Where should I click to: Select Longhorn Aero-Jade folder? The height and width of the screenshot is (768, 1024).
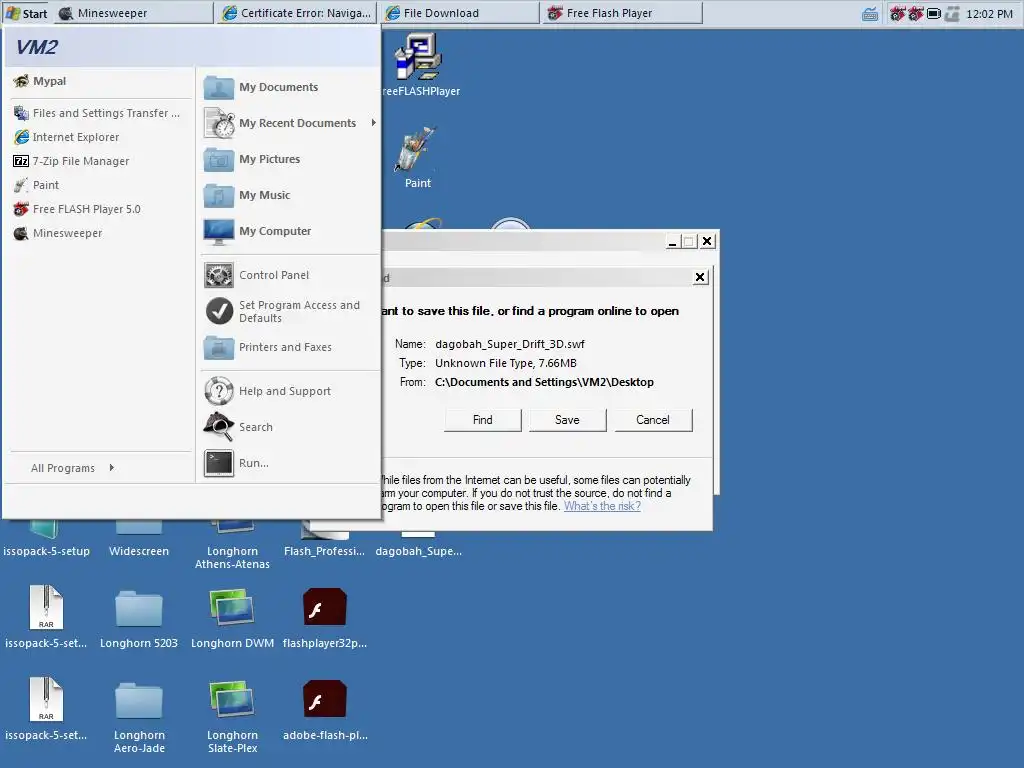pyautogui.click(x=138, y=716)
